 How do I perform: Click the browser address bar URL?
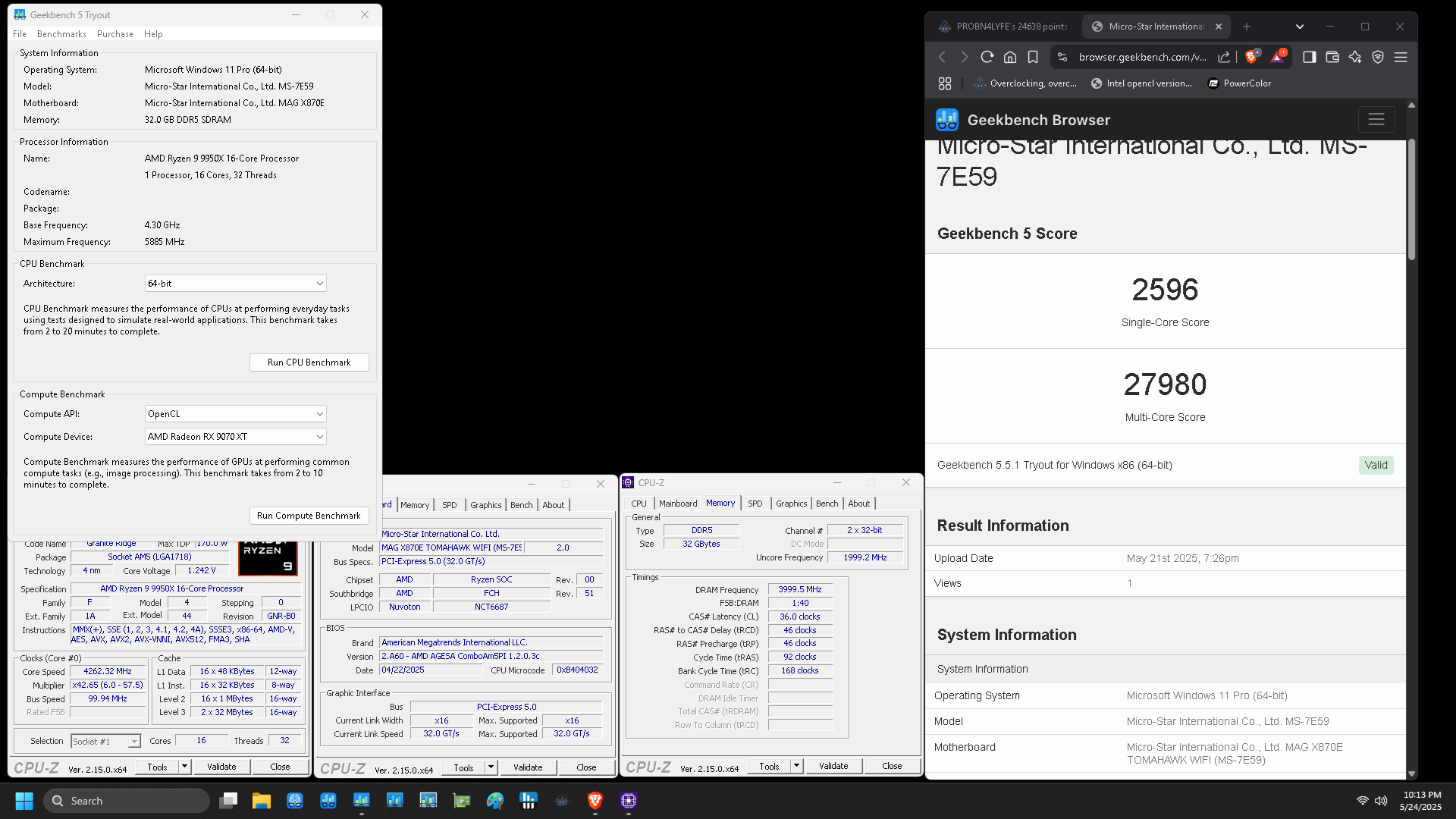coord(1142,57)
